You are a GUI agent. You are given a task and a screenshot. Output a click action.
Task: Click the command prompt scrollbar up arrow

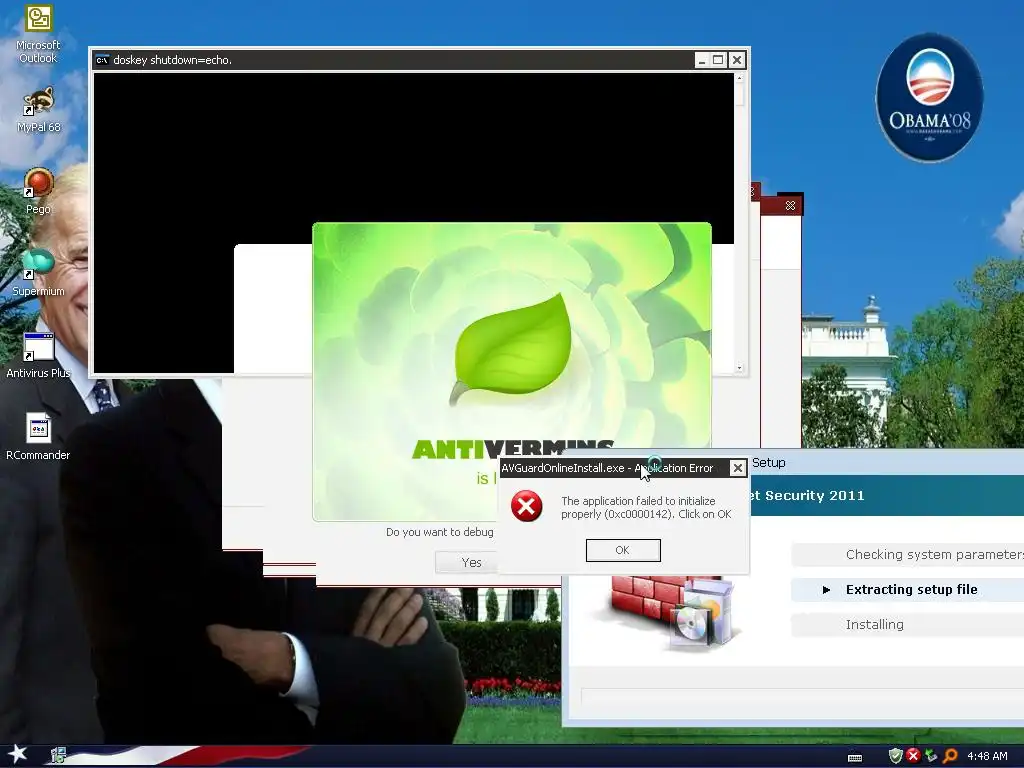[x=739, y=78]
